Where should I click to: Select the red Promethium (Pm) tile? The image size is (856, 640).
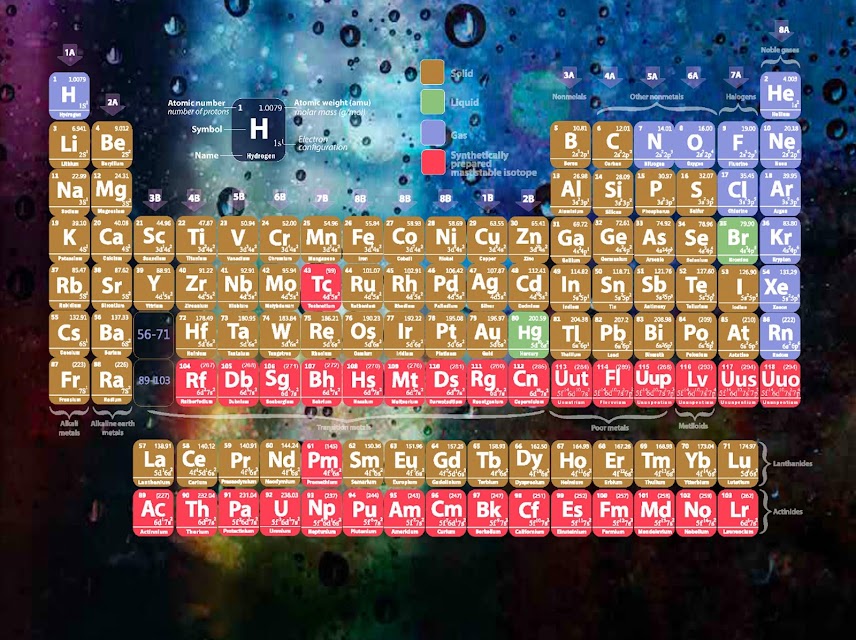322,464
